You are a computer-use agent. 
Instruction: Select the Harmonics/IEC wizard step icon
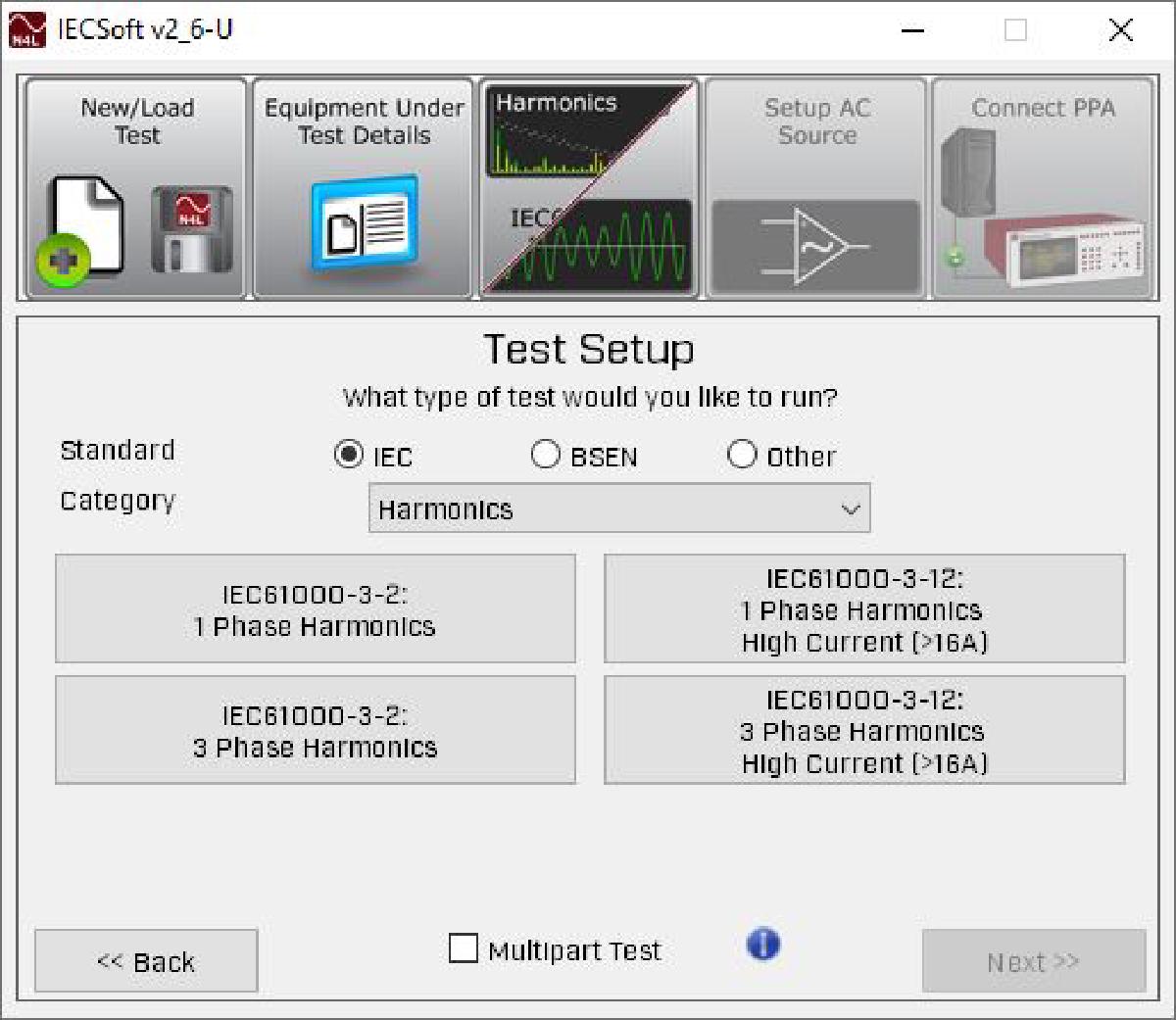(x=588, y=186)
